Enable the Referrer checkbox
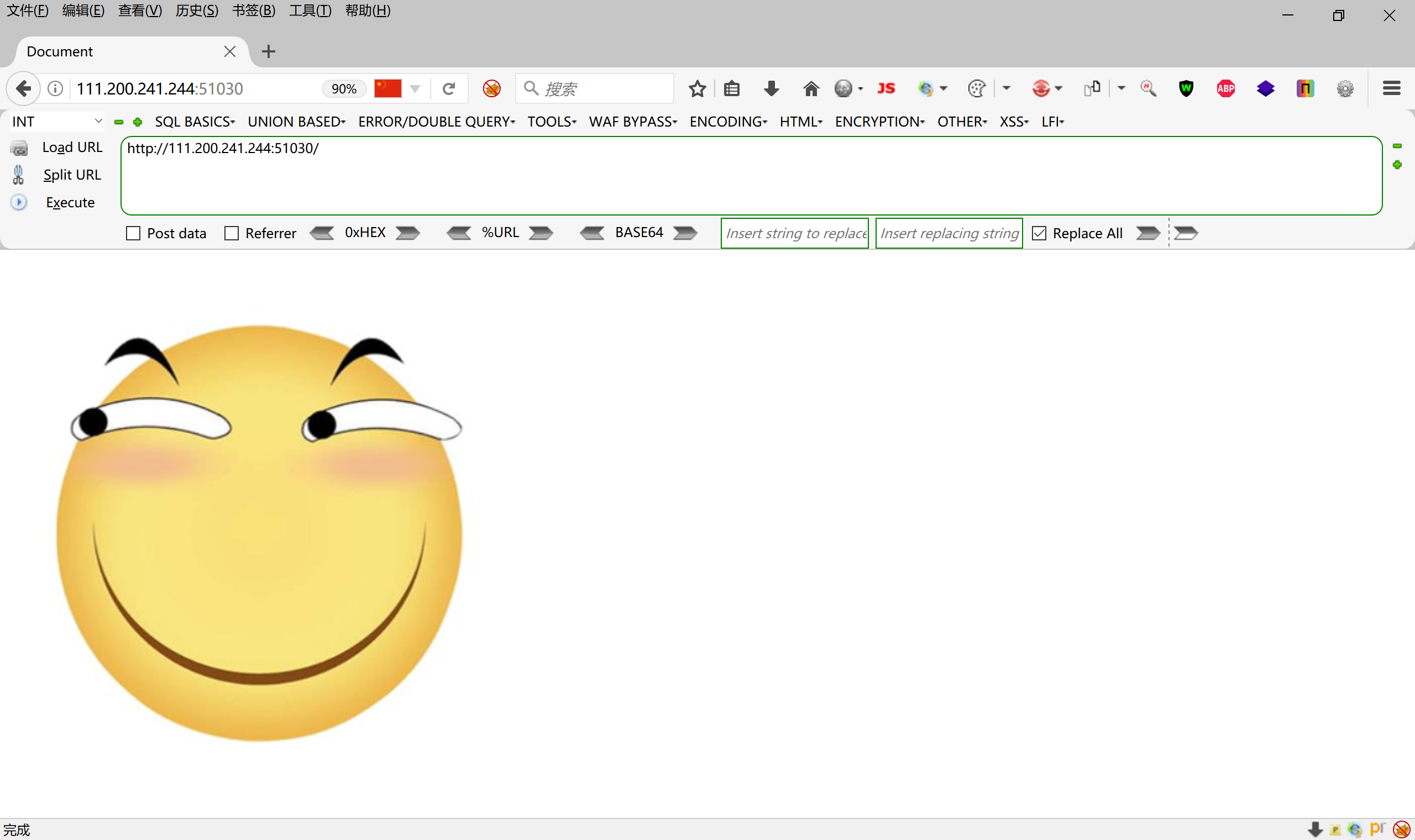This screenshot has width=1415, height=840. tap(232, 233)
